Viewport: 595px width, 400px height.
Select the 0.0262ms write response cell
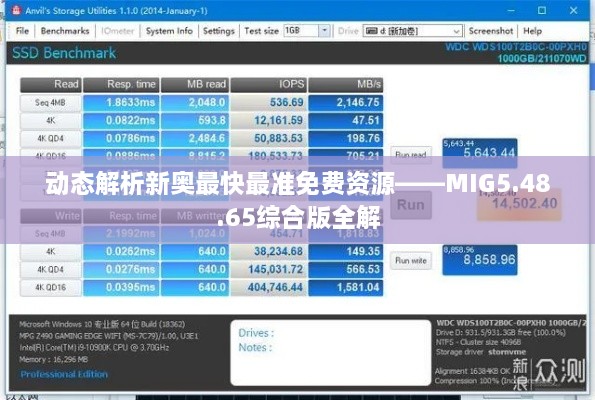[121, 251]
